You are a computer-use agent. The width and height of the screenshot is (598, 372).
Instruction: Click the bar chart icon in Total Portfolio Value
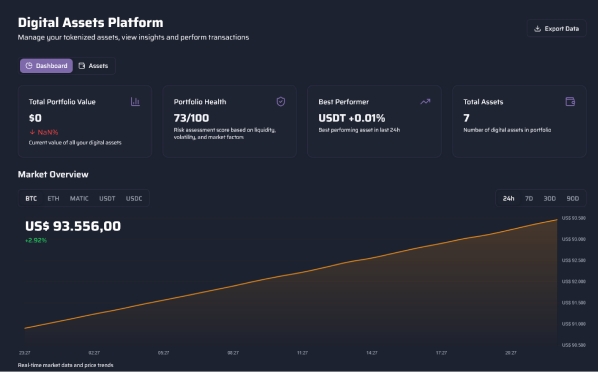[x=135, y=101]
